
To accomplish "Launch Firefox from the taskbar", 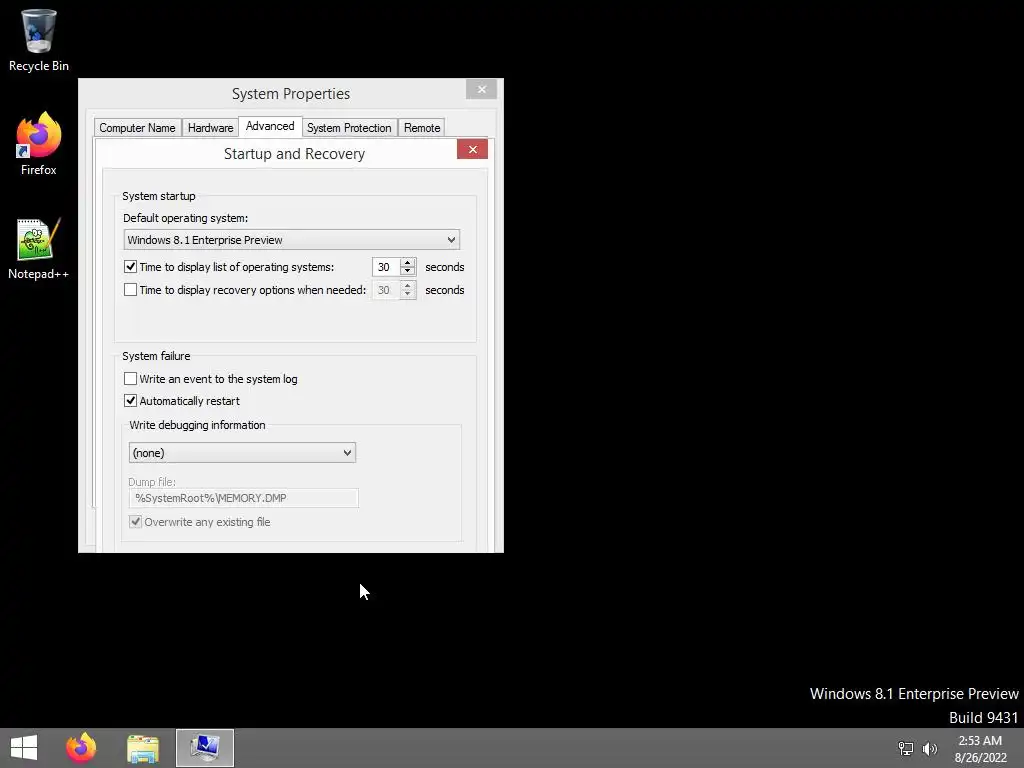I will point(81,748).
